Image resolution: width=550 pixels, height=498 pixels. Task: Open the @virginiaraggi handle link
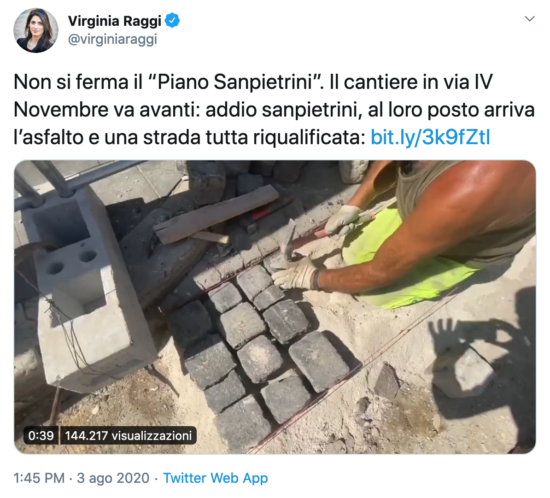tap(112, 39)
